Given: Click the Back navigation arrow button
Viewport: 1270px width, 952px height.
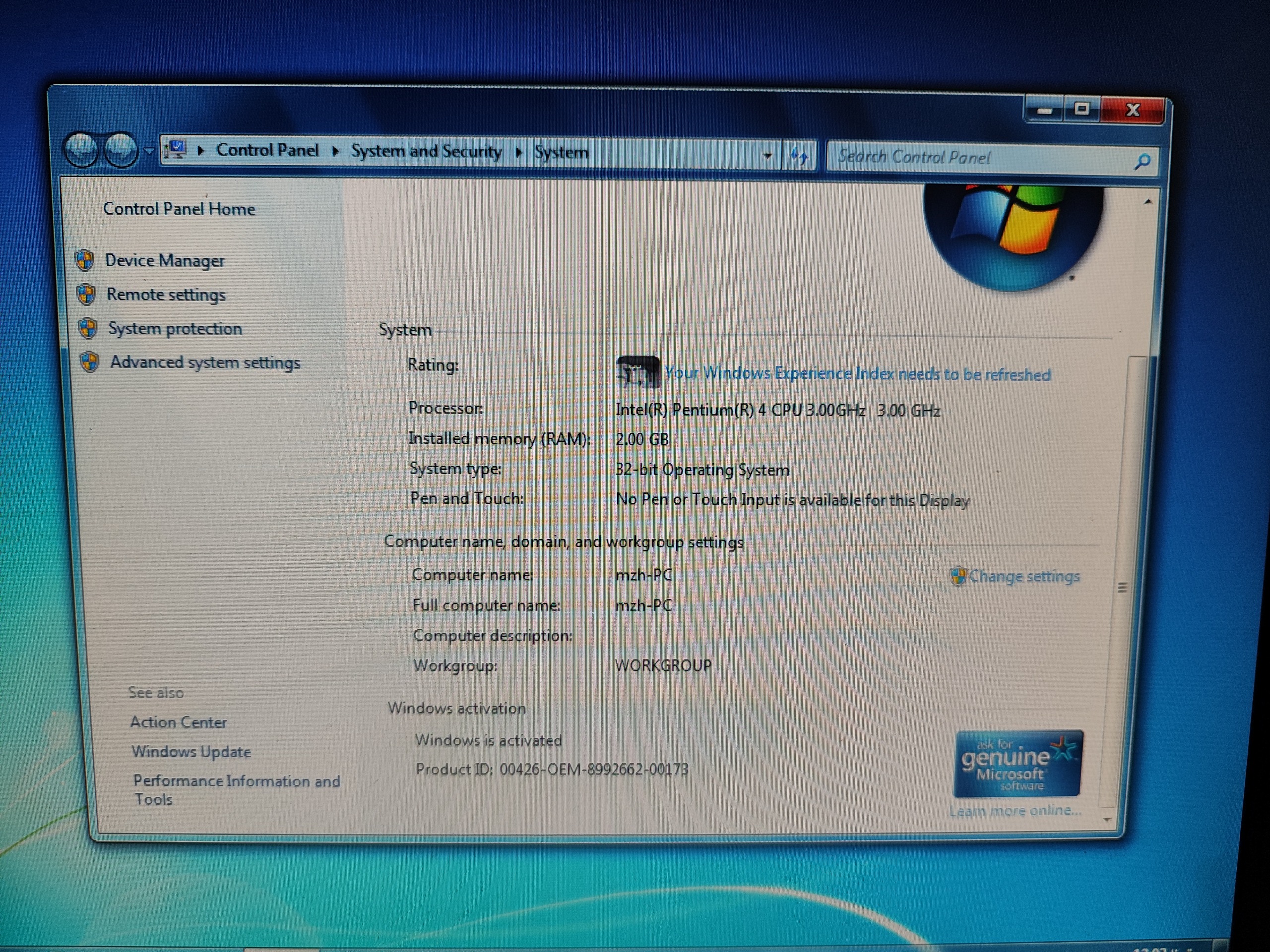Looking at the screenshot, I should click(82, 150).
